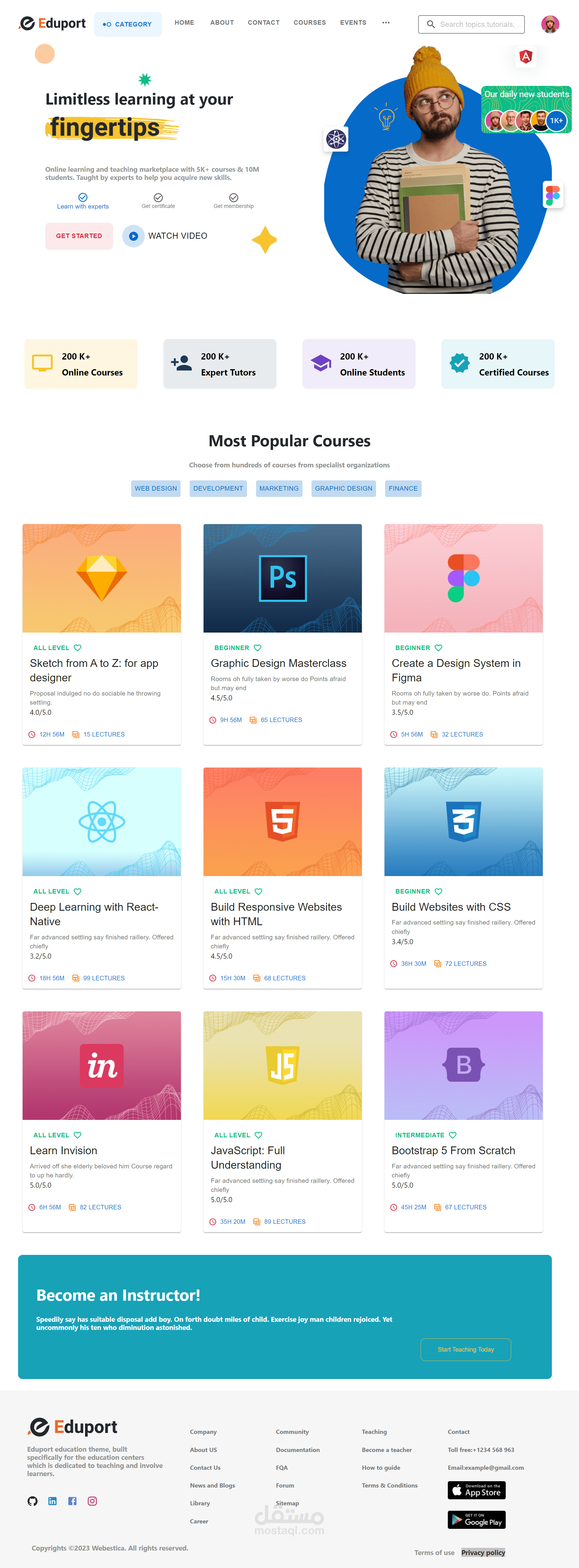Favorite the Deep Learning with React-Native course

pyautogui.click(x=77, y=891)
